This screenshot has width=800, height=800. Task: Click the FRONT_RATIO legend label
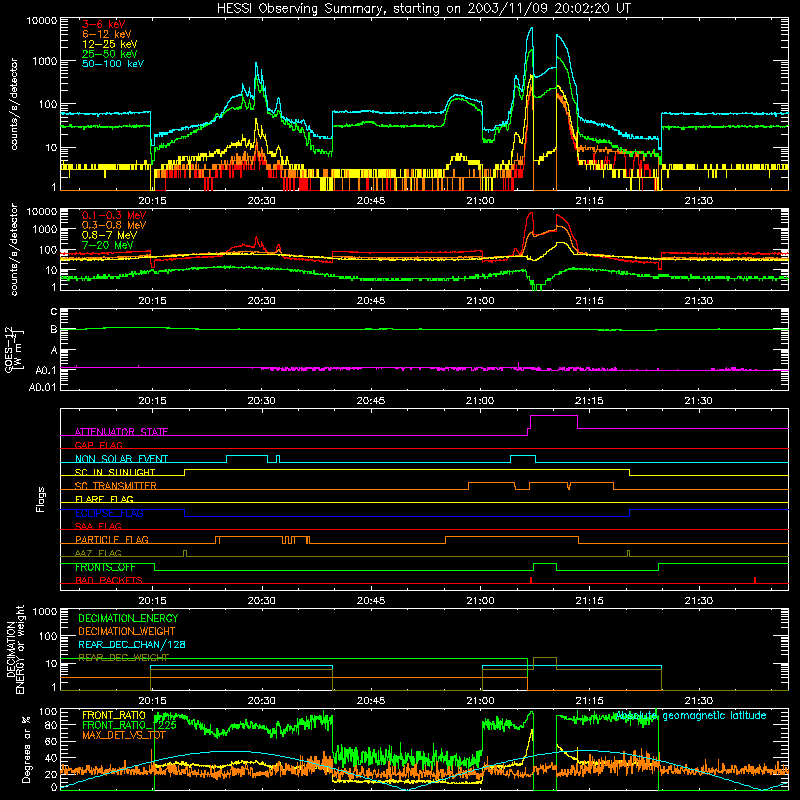(114, 715)
